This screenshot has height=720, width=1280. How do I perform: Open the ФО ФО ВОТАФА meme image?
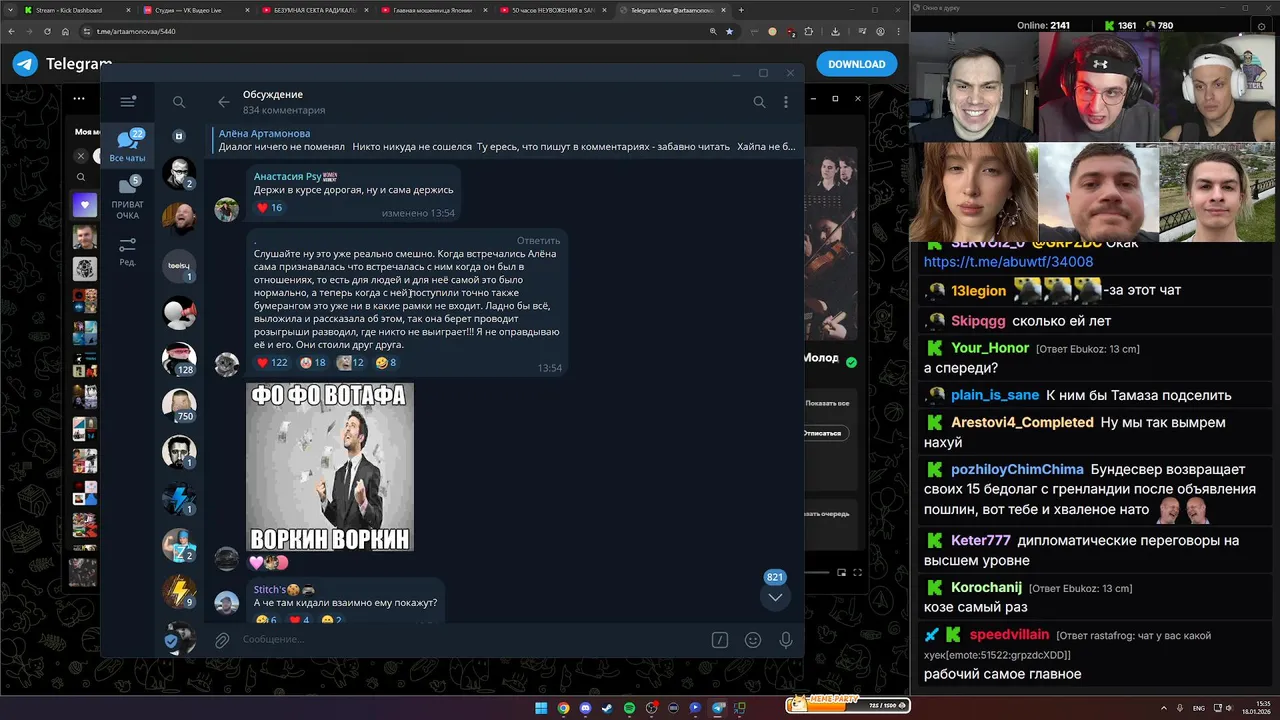(330, 467)
